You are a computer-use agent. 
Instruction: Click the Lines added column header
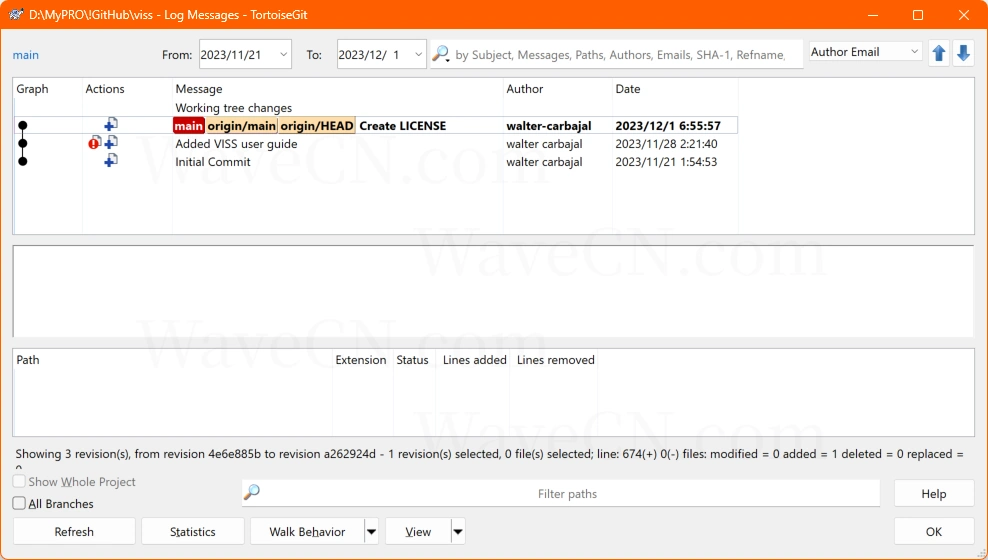pyautogui.click(x=474, y=360)
